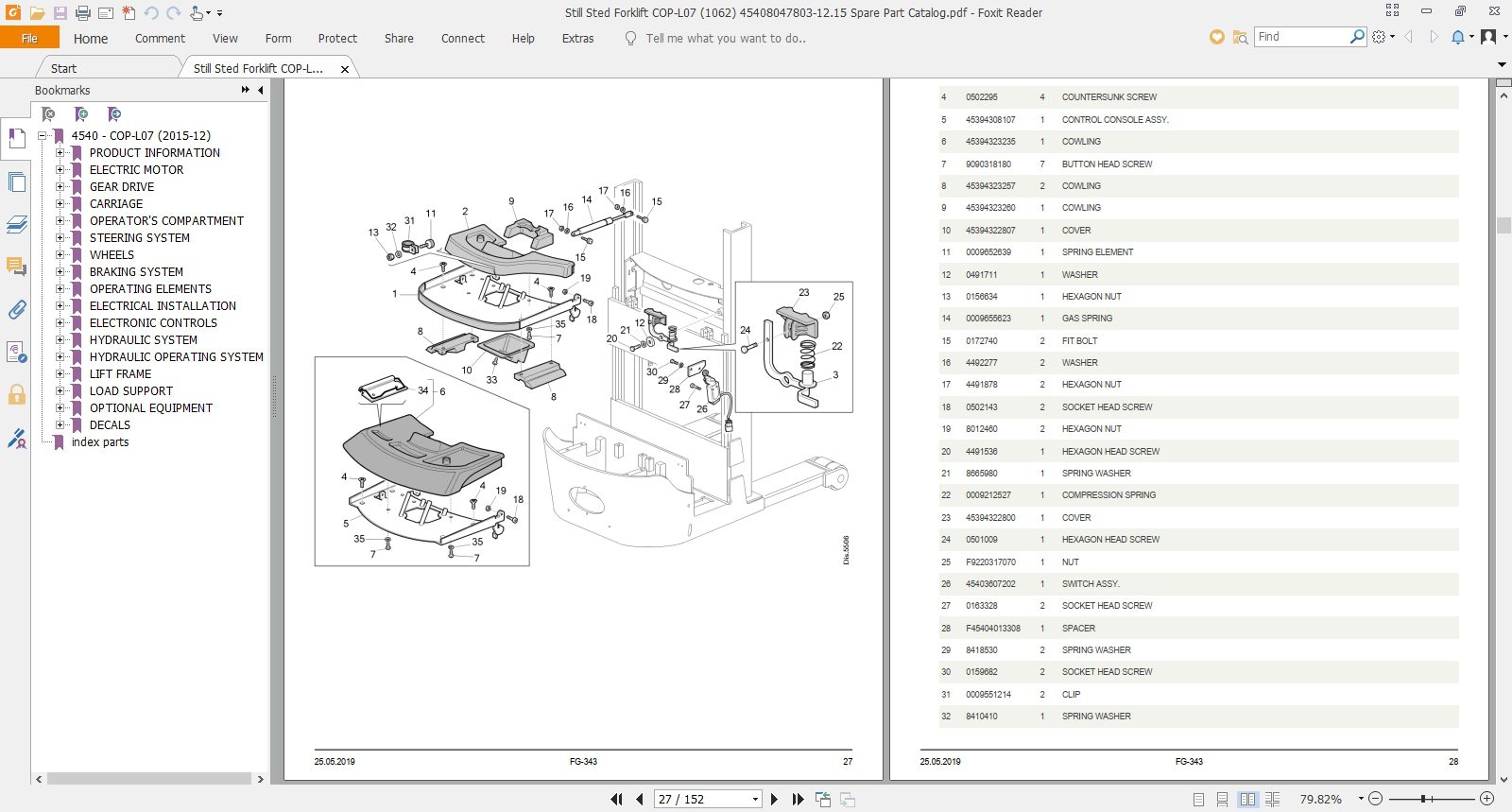The image size is (1512, 812).
Task: Go to the next page arrow
Action: click(774, 800)
